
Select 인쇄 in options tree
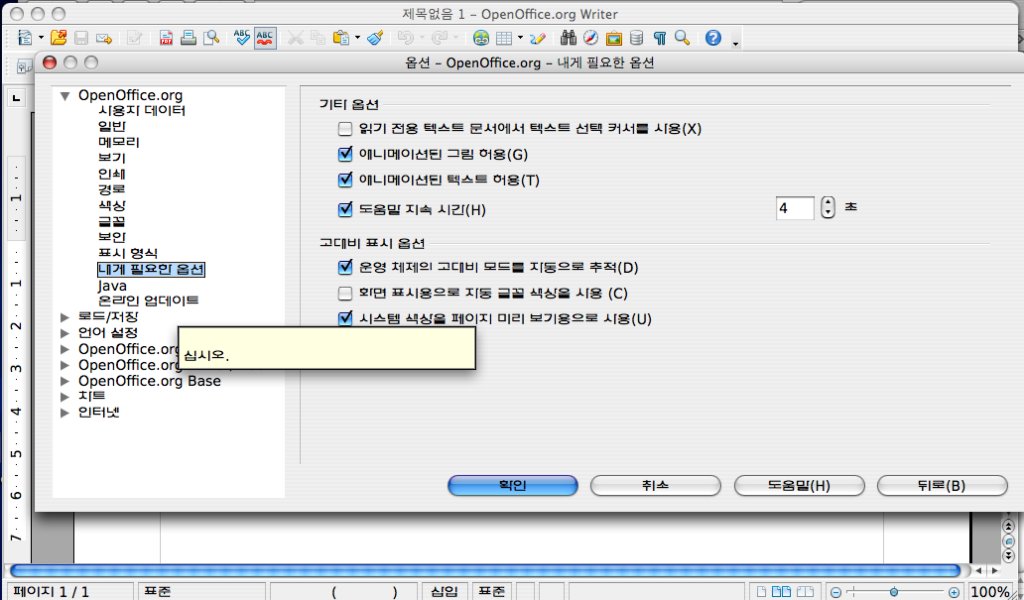pyautogui.click(x=112, y=174)
